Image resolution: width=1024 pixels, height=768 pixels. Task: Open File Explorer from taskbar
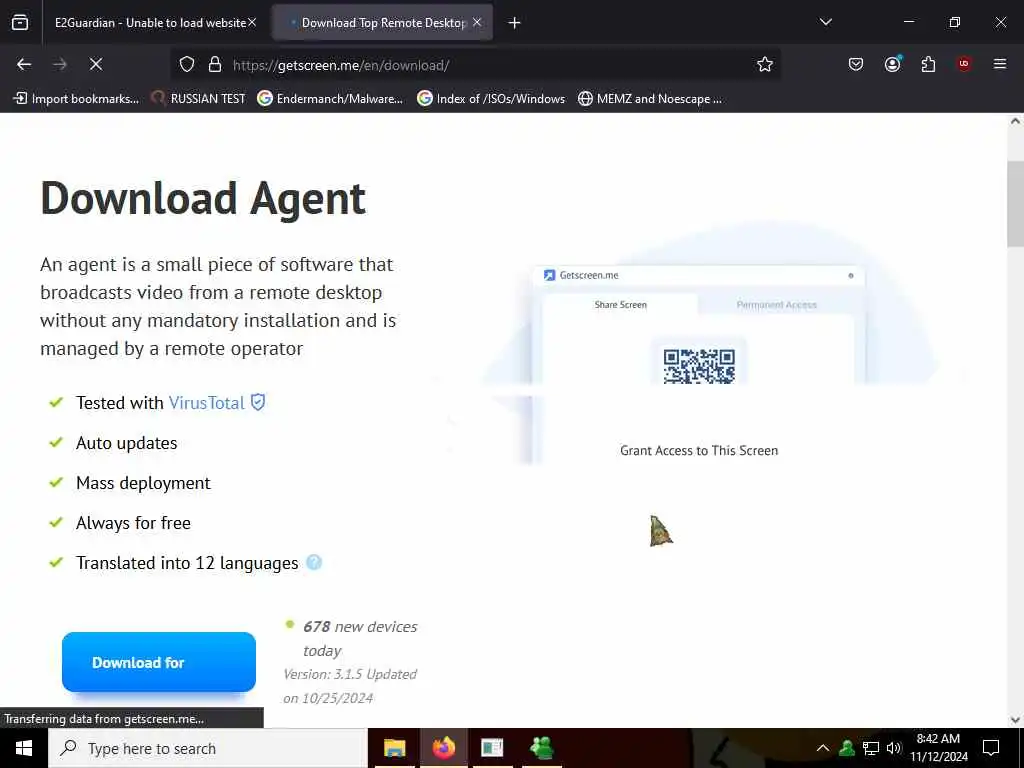394,748
